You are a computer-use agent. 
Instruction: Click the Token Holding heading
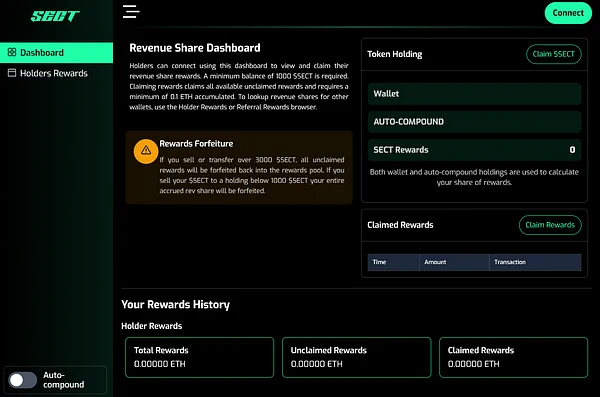coord(395,54)
